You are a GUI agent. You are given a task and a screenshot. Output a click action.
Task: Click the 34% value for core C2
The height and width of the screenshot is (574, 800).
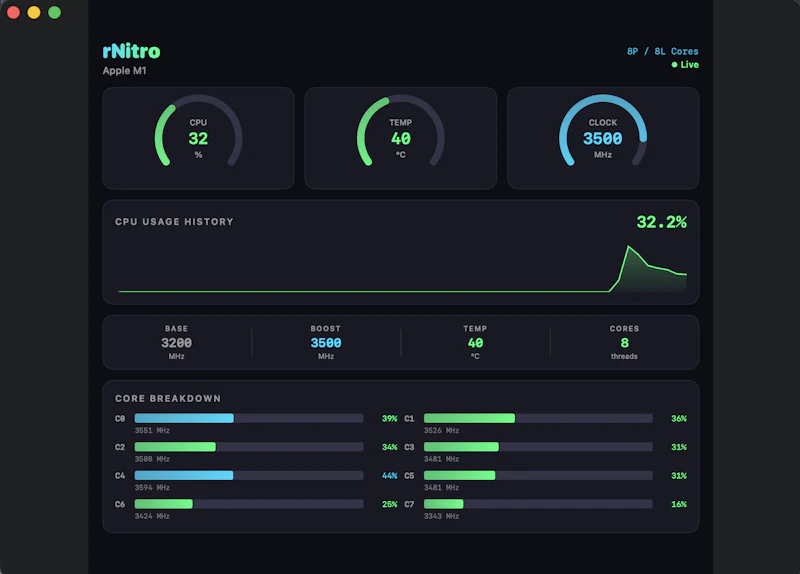[x=389, y=447]
